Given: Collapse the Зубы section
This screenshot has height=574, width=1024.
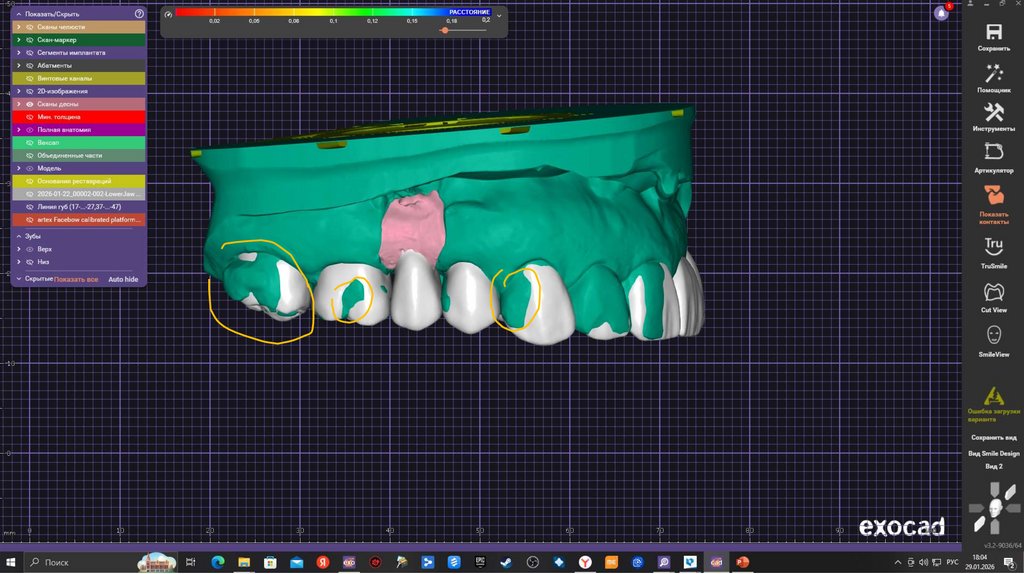Looking at the screenshot, I should [18, 236].
